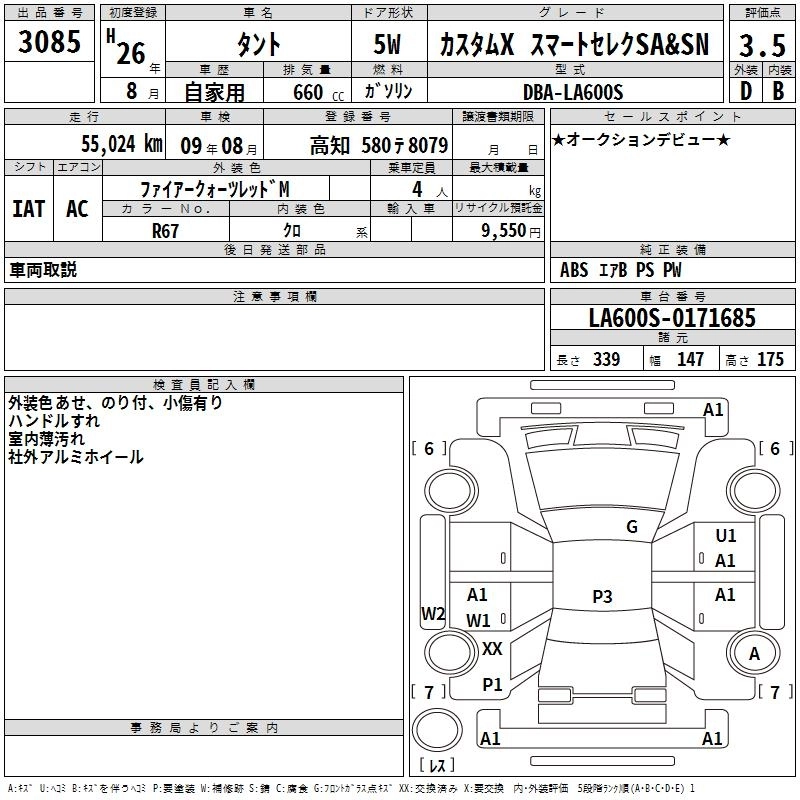This screenshot has height=800, width=800.
Task: Click width value 147
Action: [x=690, y=360]
